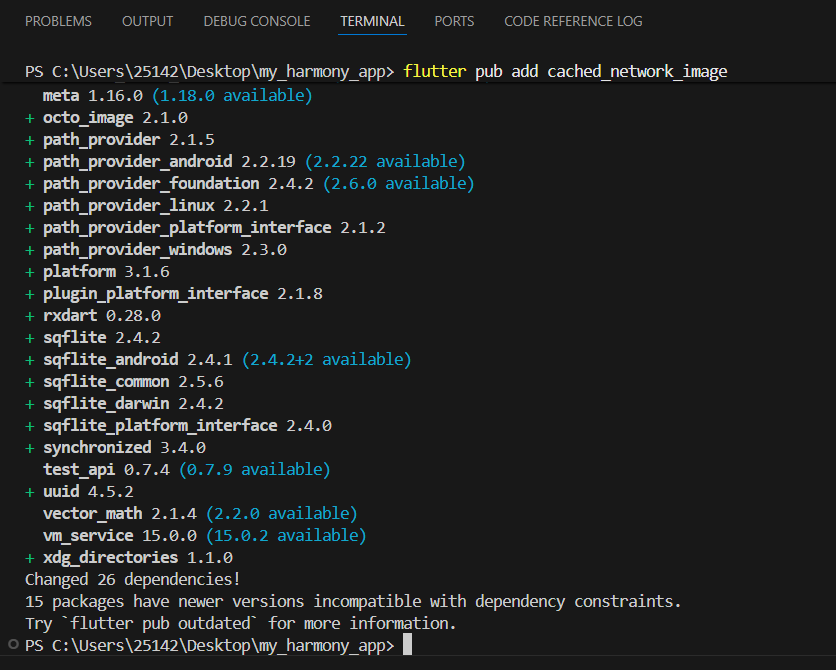The image size is (836, 670).
Task: Click the '(15.0.2 available)' text
Action: pos(286,536)
